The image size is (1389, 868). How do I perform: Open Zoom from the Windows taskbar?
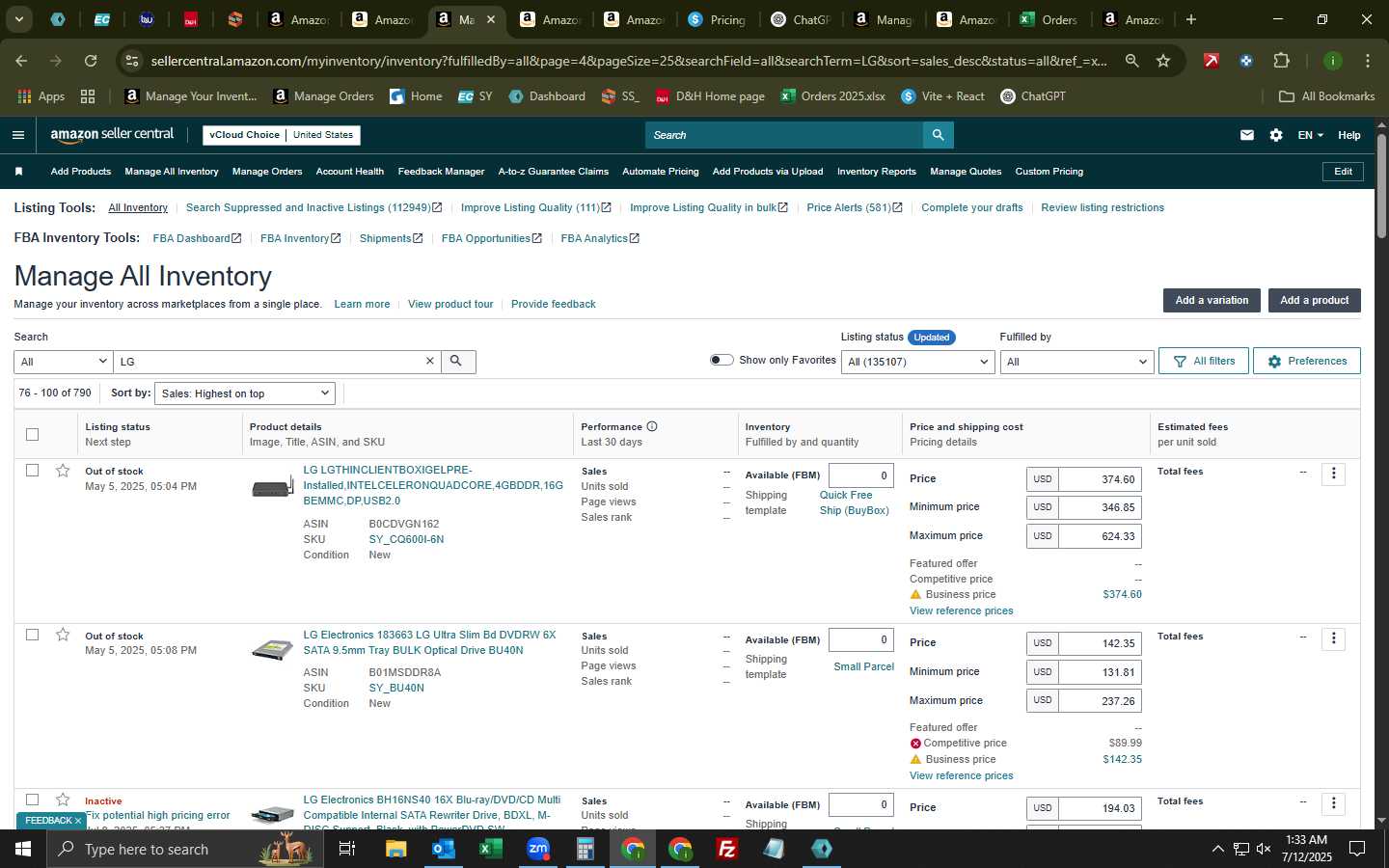point(537,849)
